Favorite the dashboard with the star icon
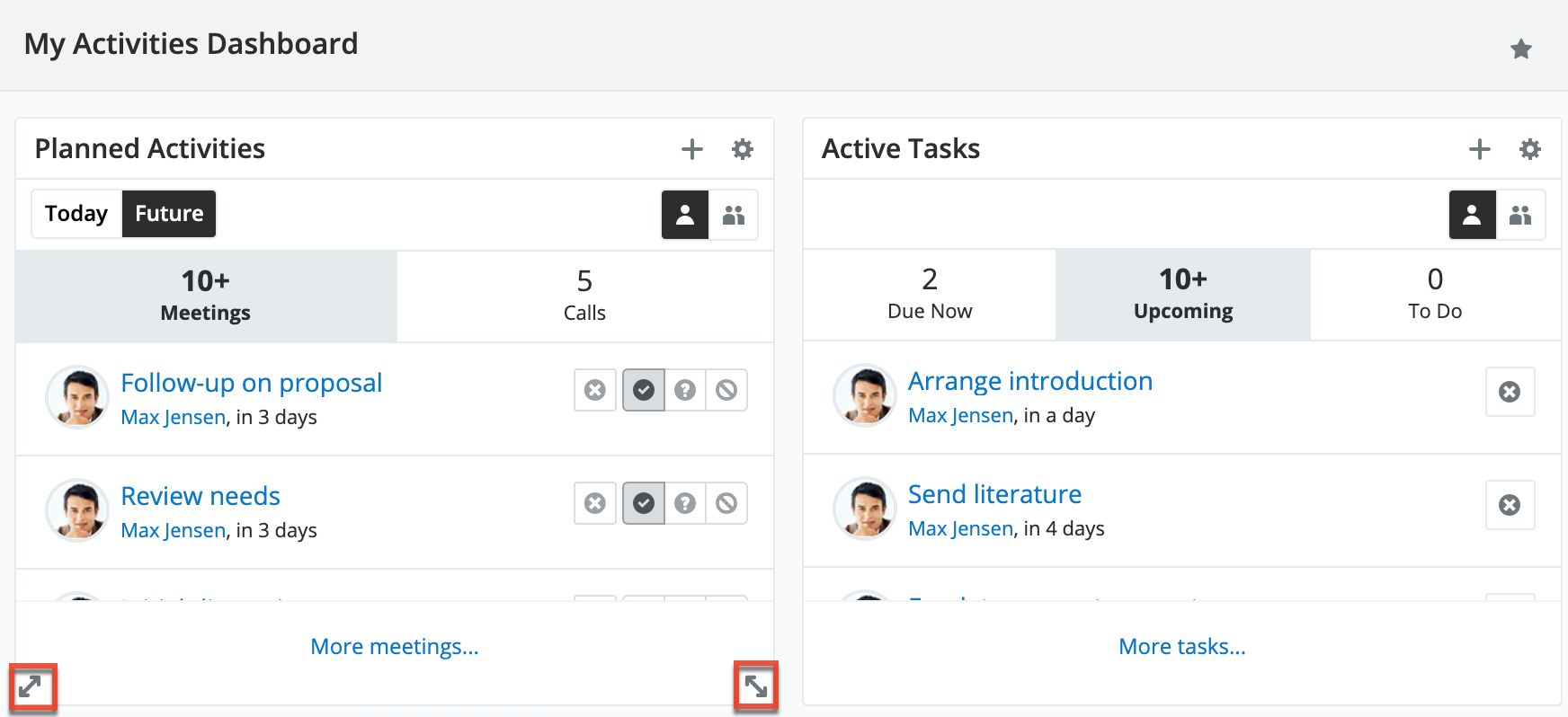 (1520, 49)
